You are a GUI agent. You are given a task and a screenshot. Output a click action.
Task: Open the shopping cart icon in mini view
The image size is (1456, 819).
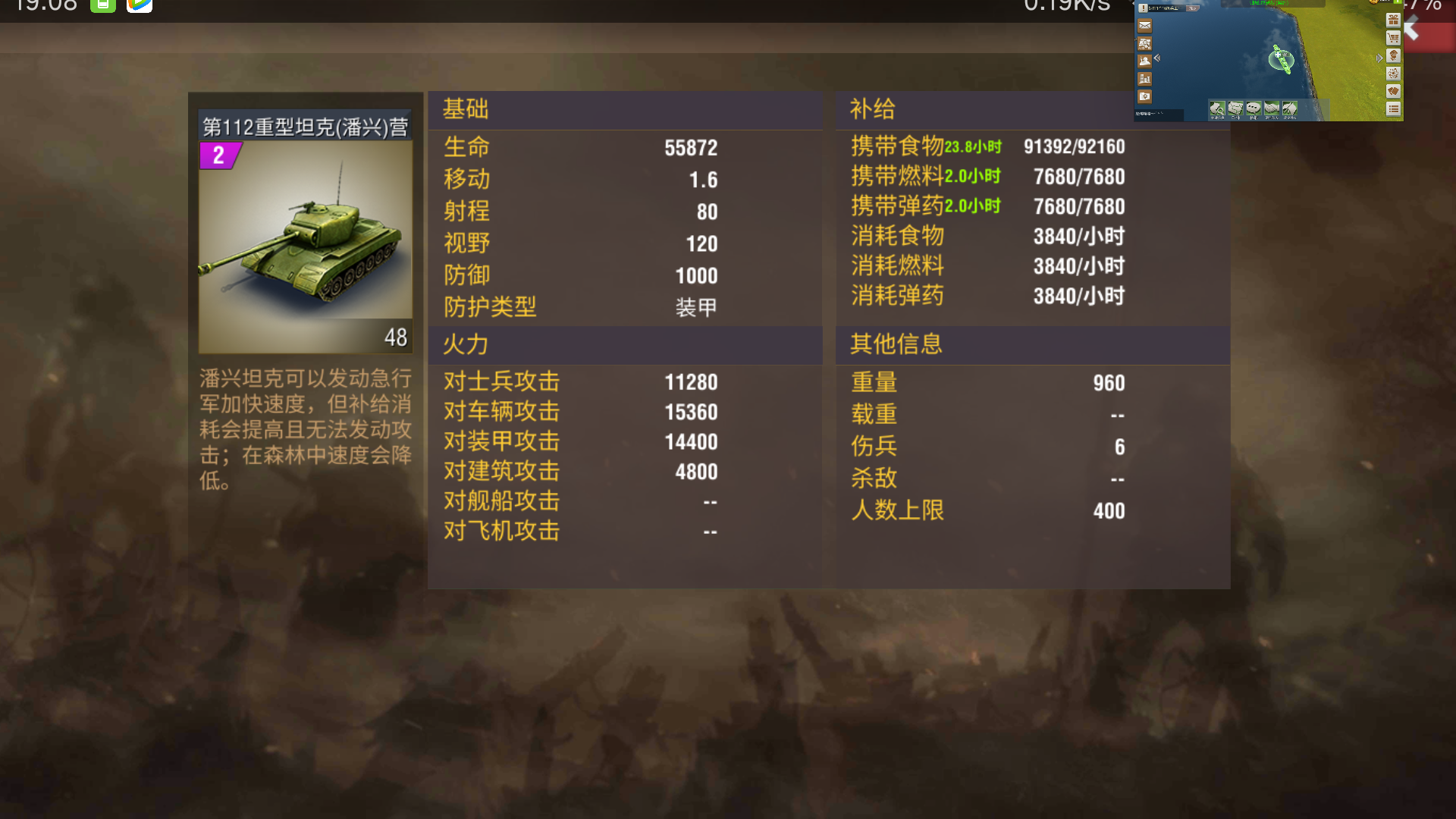1393,38
